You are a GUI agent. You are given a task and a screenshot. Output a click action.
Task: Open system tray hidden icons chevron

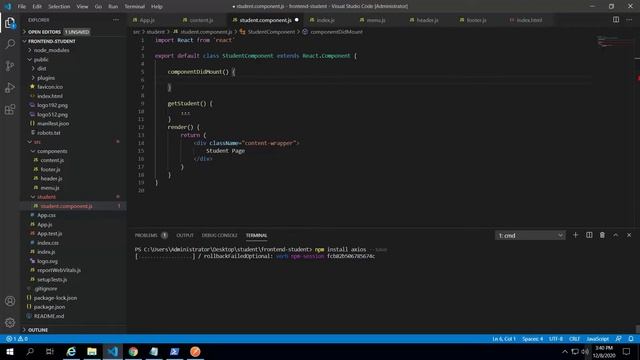[564, 351]
